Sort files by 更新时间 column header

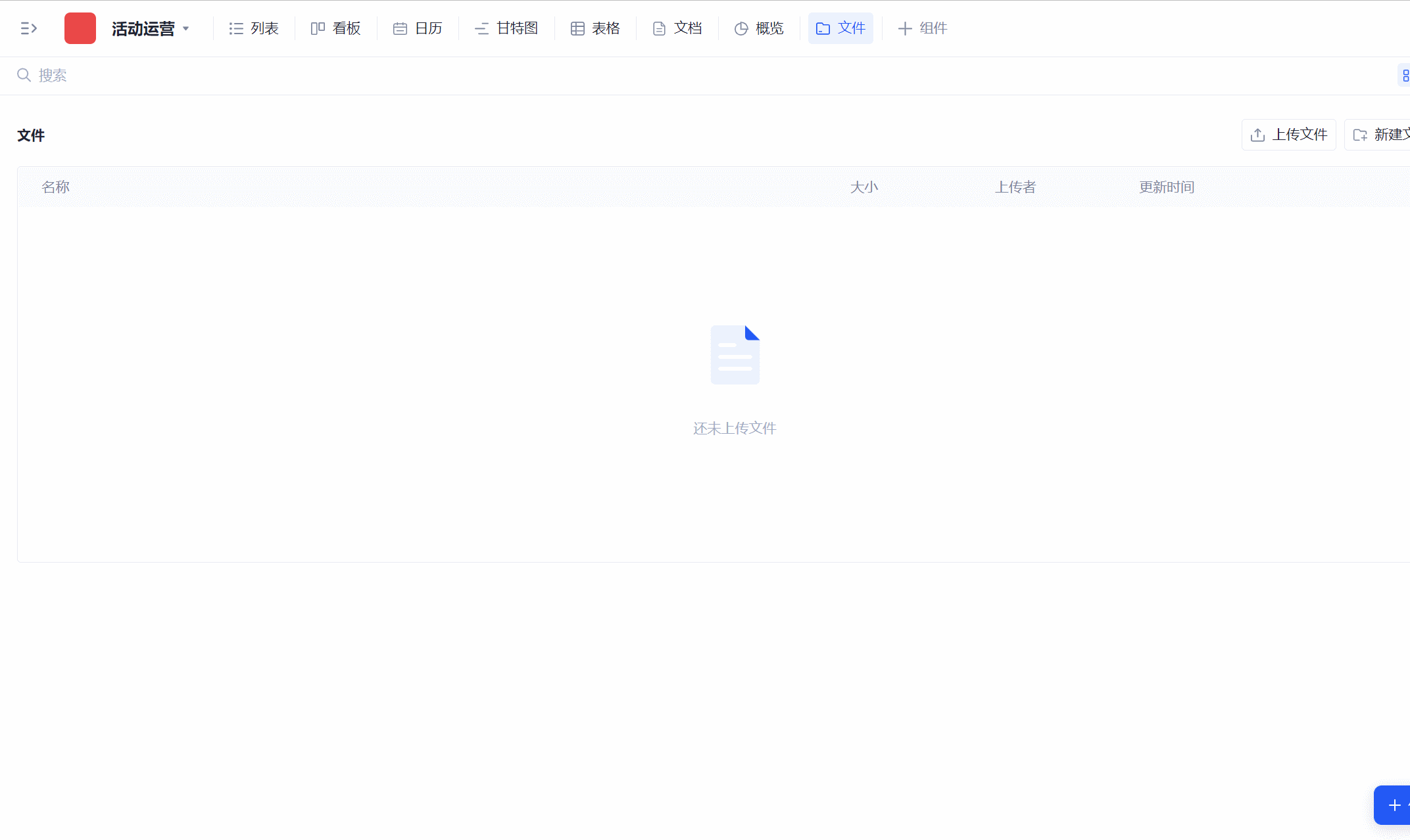(1166, 187)
